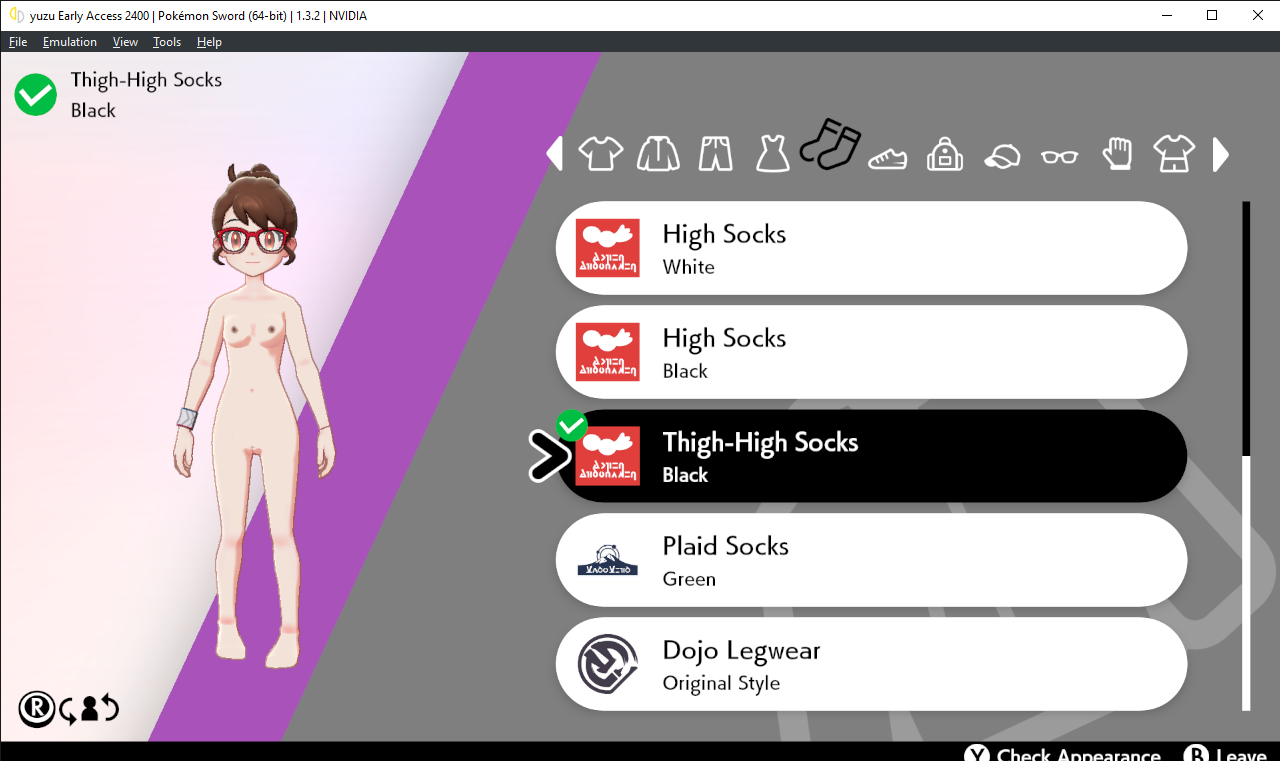Click the Y button icon

[x=978, y=756]
